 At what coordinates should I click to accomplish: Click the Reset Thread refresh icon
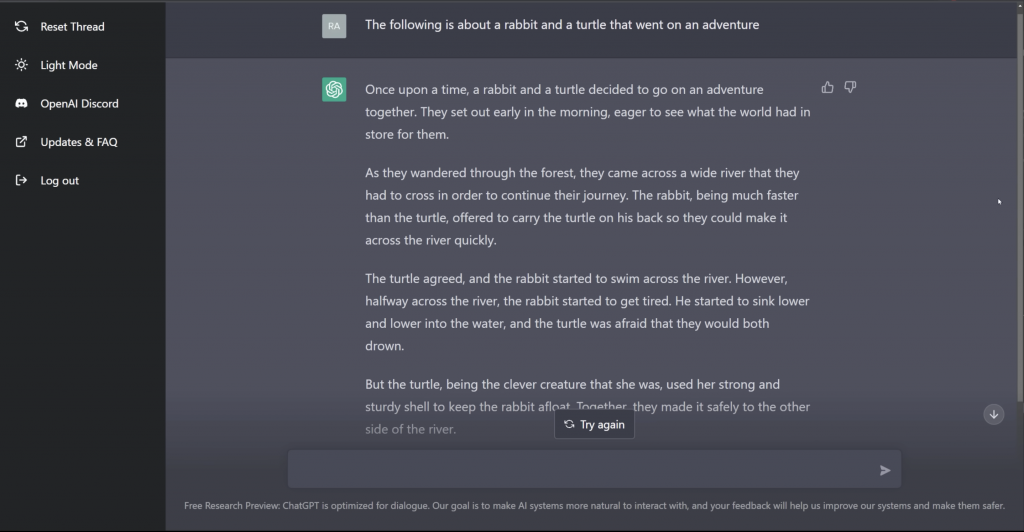[x=21, y=27]
